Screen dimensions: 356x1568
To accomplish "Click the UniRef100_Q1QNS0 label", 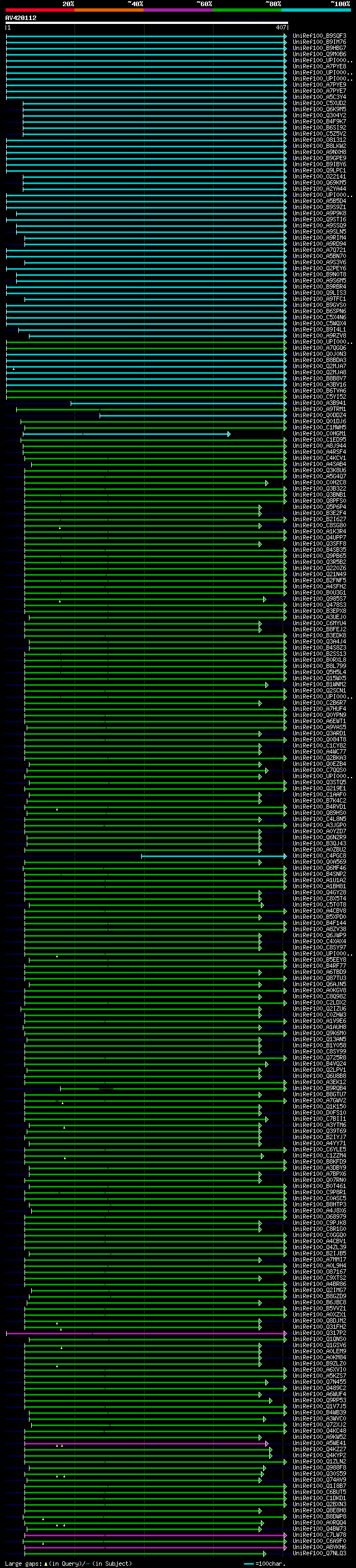I will pos(319,1339).
